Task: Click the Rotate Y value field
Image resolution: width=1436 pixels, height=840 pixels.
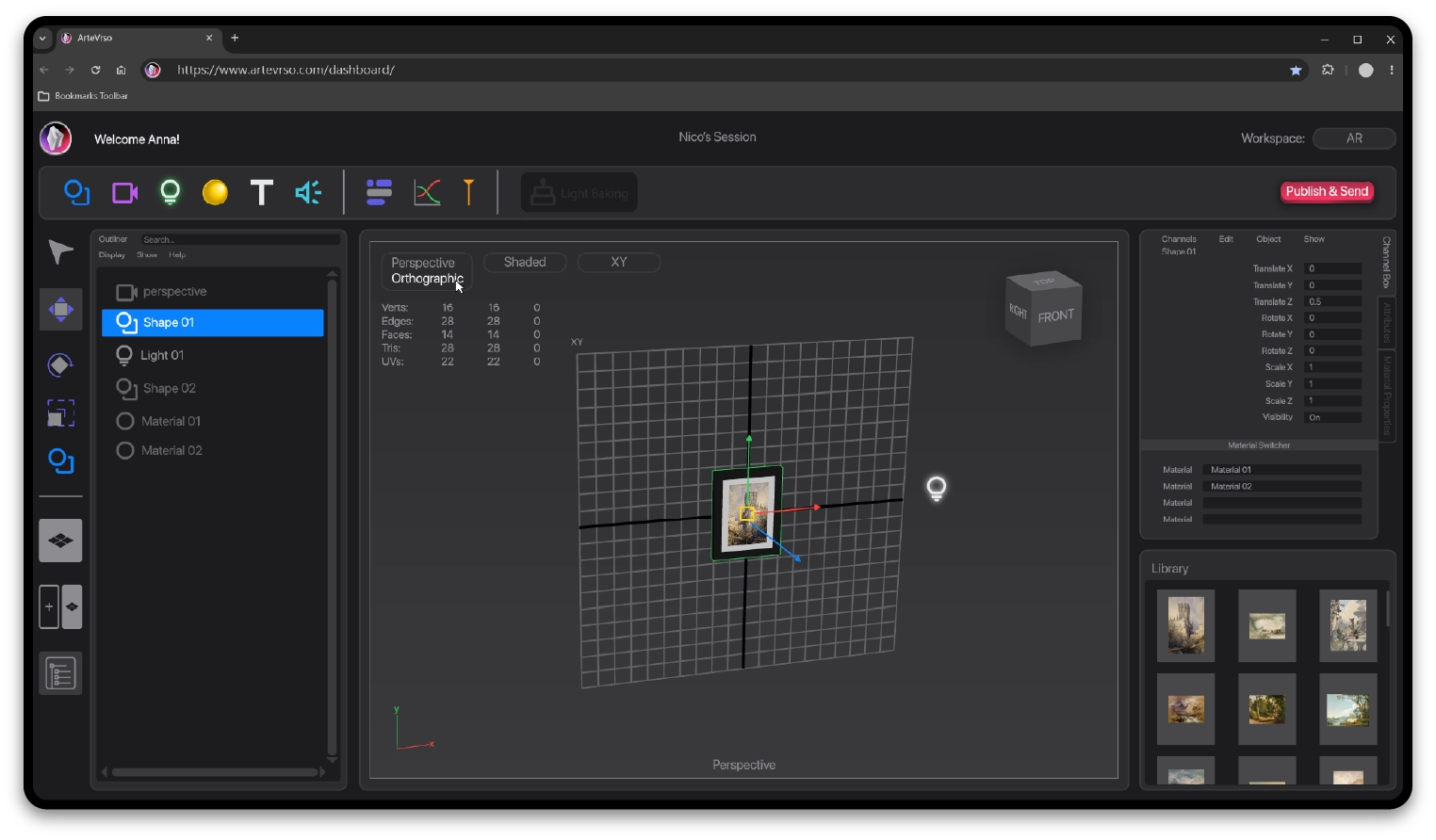Action: pos(1332,334)
